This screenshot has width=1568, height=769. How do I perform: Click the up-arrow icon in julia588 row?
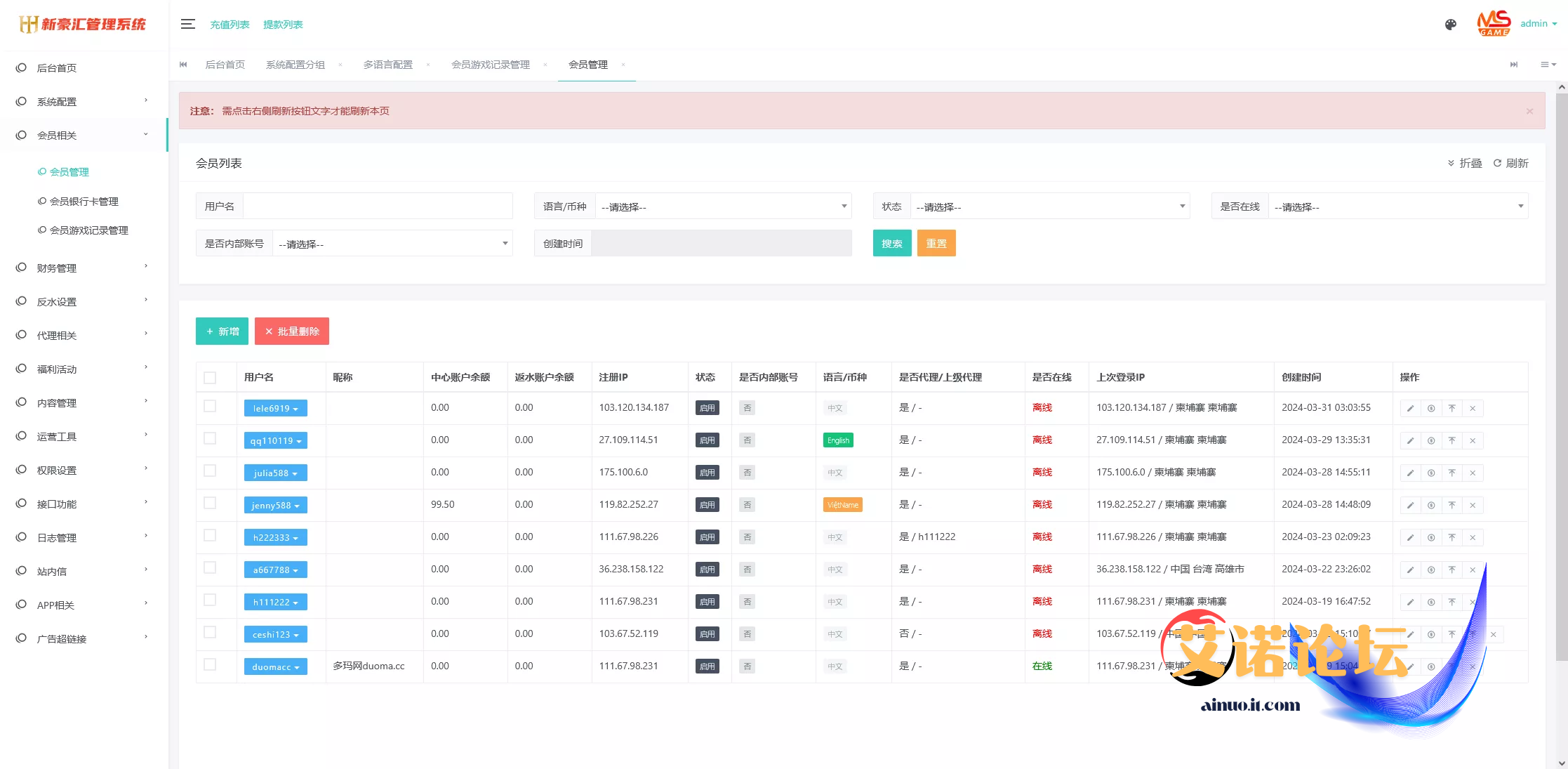tap(1451, 473)
